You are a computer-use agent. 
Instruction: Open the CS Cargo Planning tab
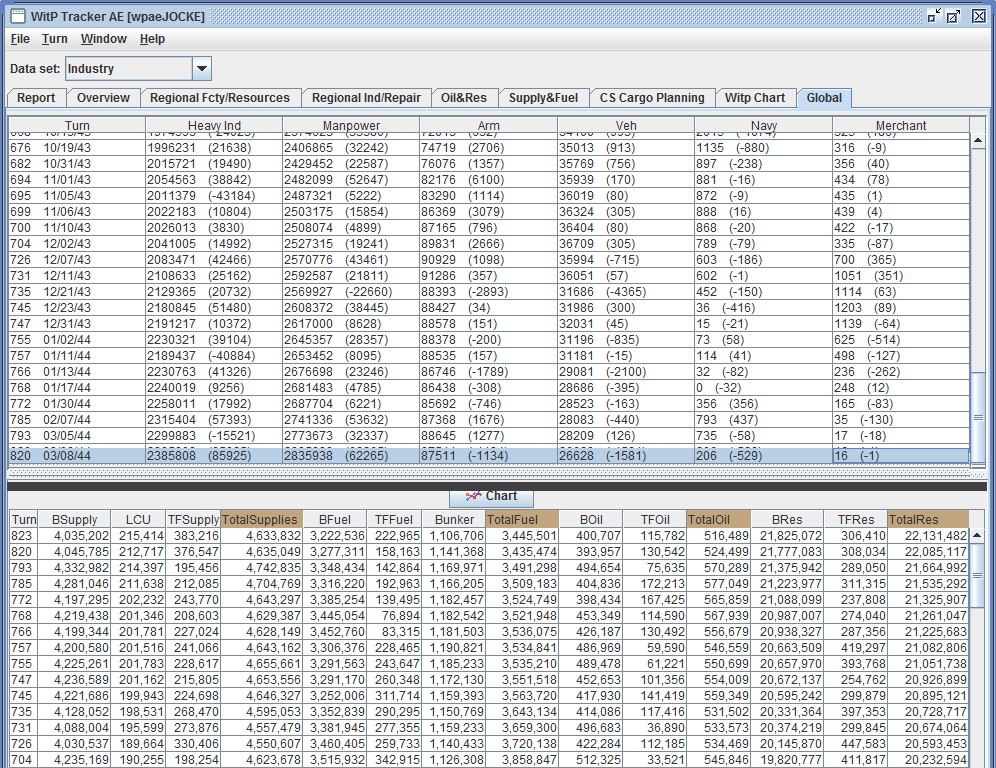652,98
